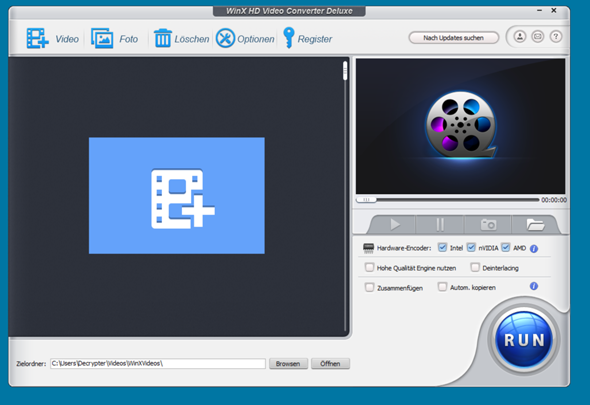
Task: Toggle the Intel hardware encoder checkbox
Action: click(442, 248)
